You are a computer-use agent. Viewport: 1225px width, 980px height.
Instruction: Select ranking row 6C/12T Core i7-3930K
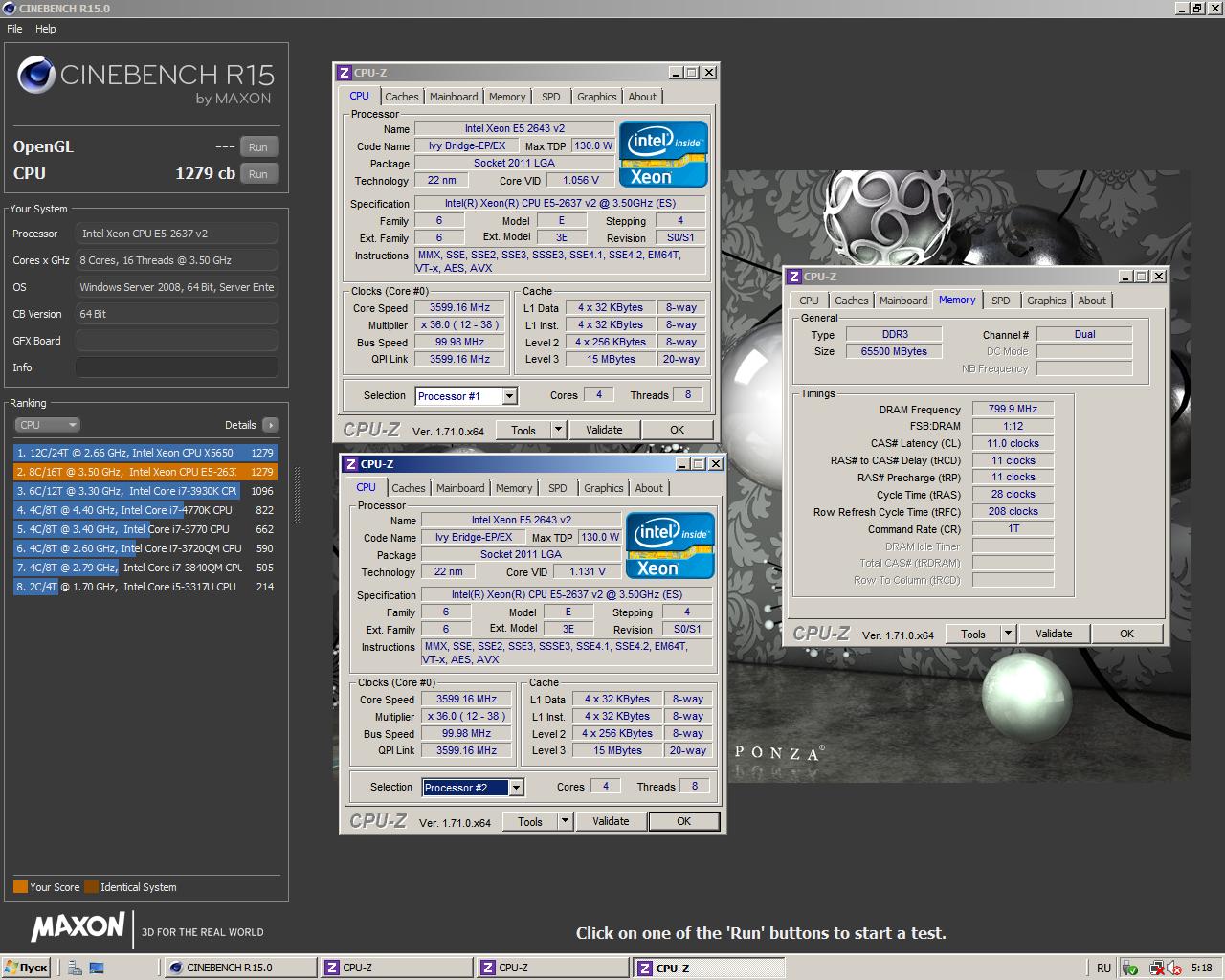pyautogui.click(x=145, y=491)
